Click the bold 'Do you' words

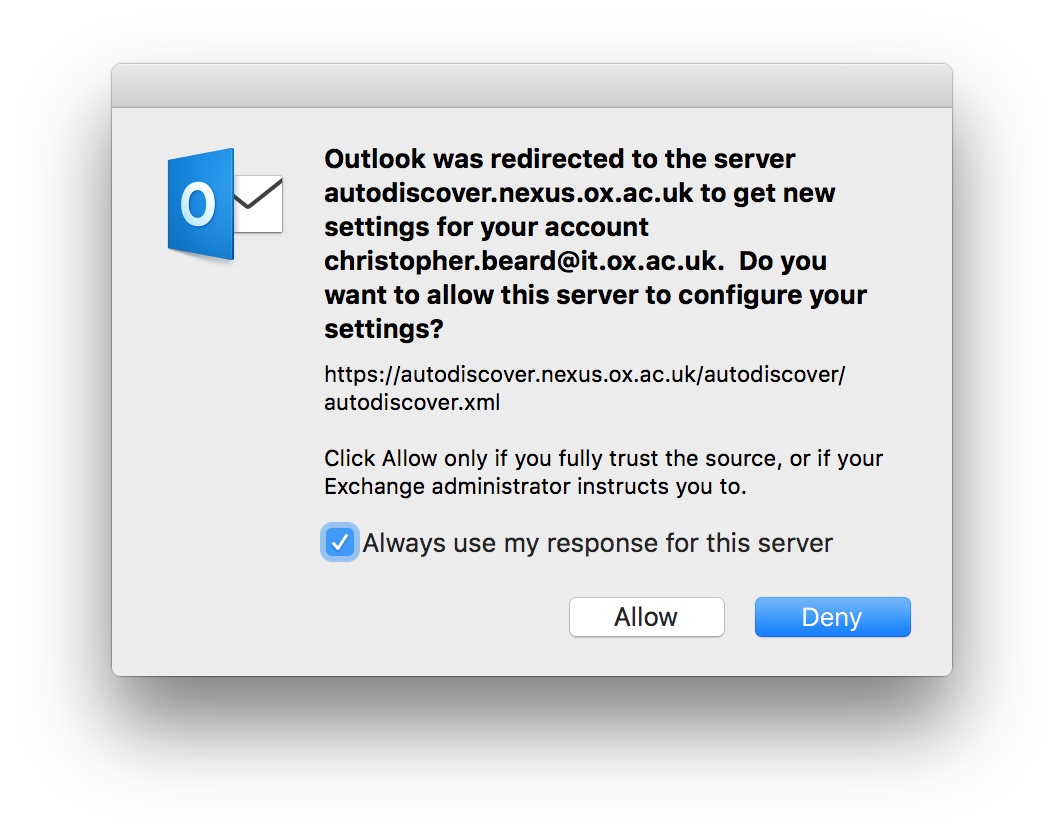(783, 261)
